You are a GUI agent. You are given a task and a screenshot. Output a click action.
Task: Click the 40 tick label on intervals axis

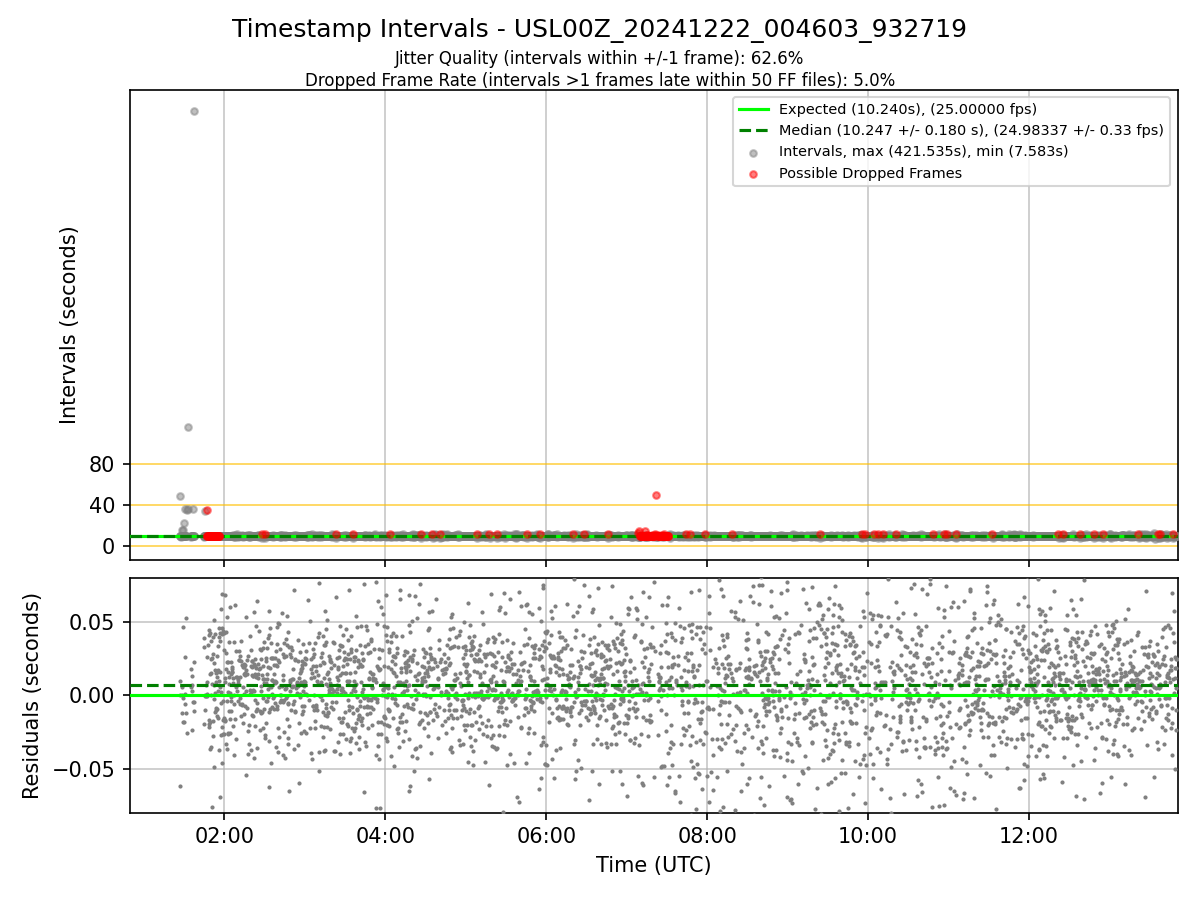click(x=103, y=505)
